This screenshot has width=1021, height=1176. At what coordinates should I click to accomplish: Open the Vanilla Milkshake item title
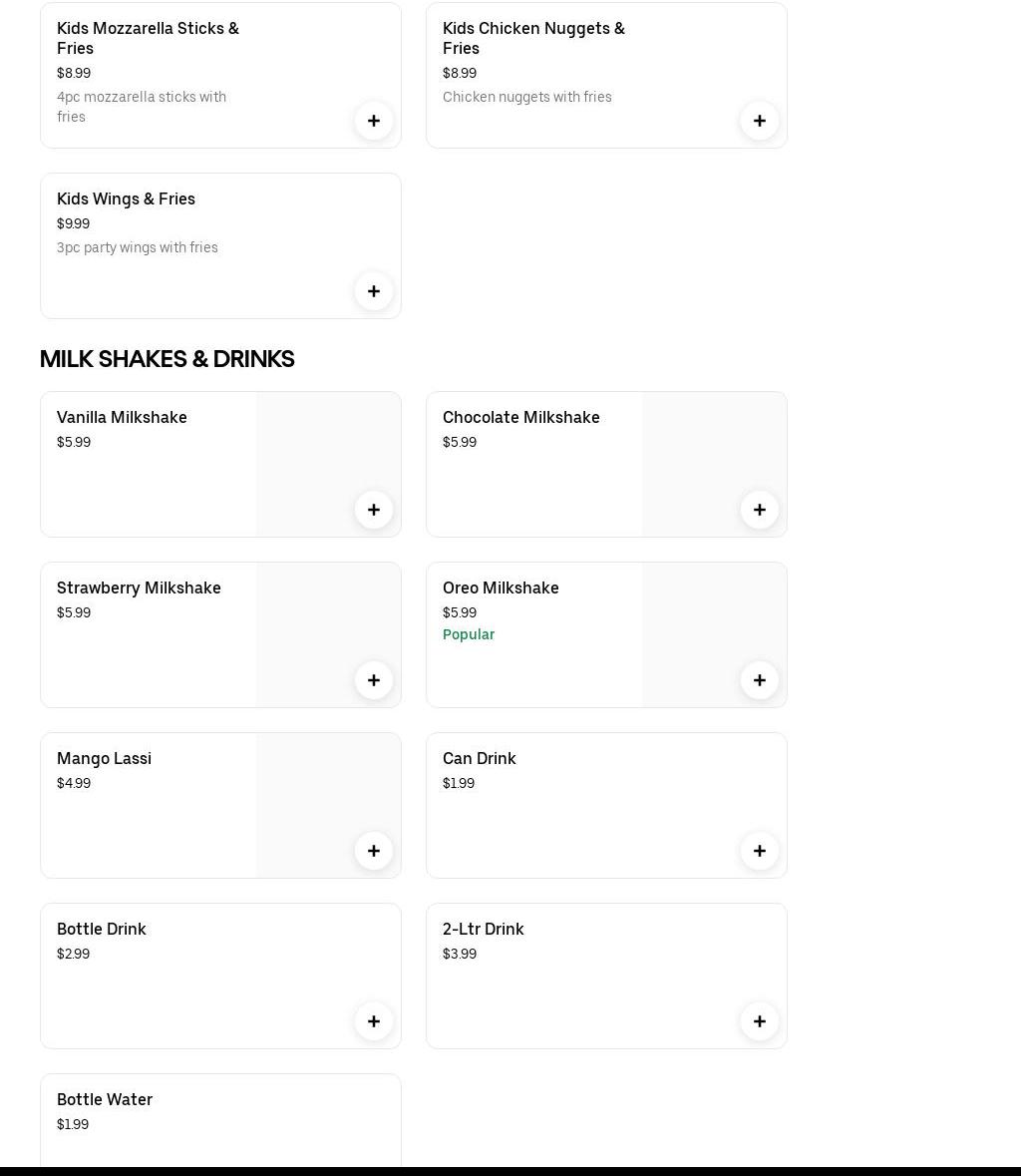122,417
